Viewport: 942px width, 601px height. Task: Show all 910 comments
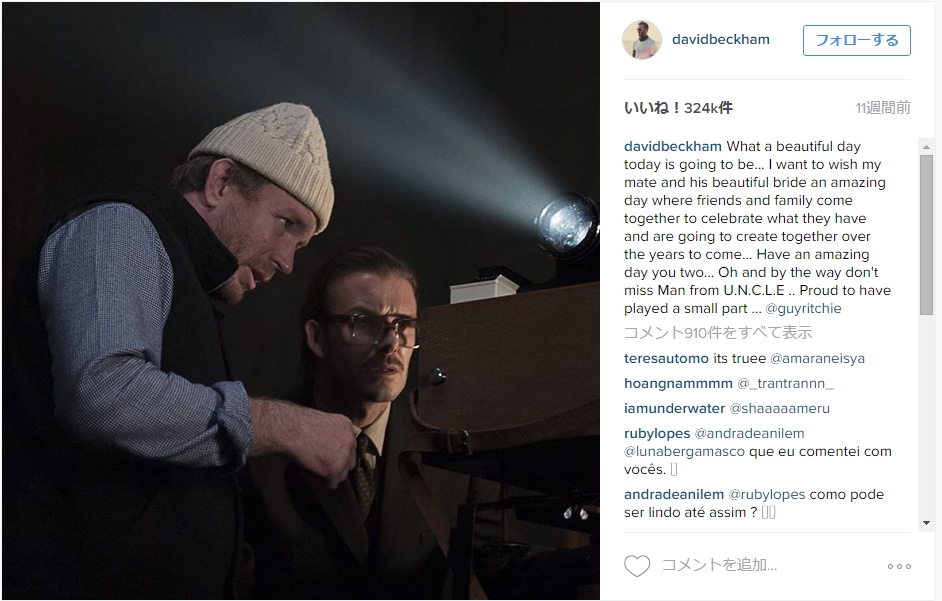click(x=718, y=332)
